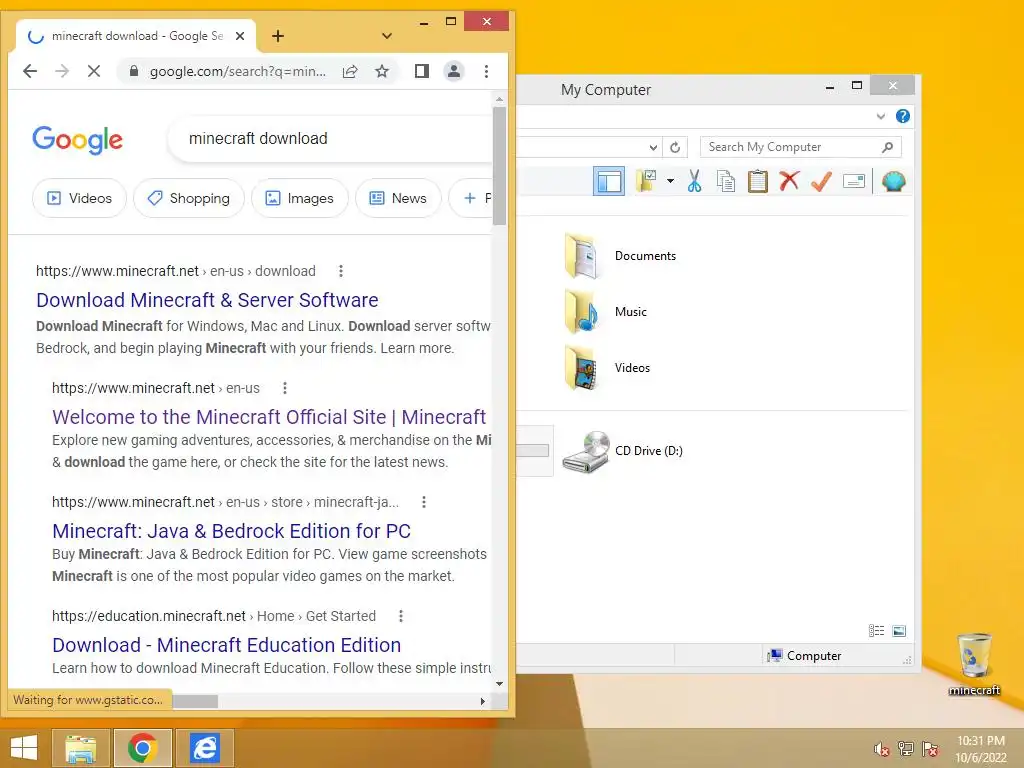Open a new tab in Chrome
Image resolution: width=1024 pixels, height=768 pixels.
(x=278, y=36)
